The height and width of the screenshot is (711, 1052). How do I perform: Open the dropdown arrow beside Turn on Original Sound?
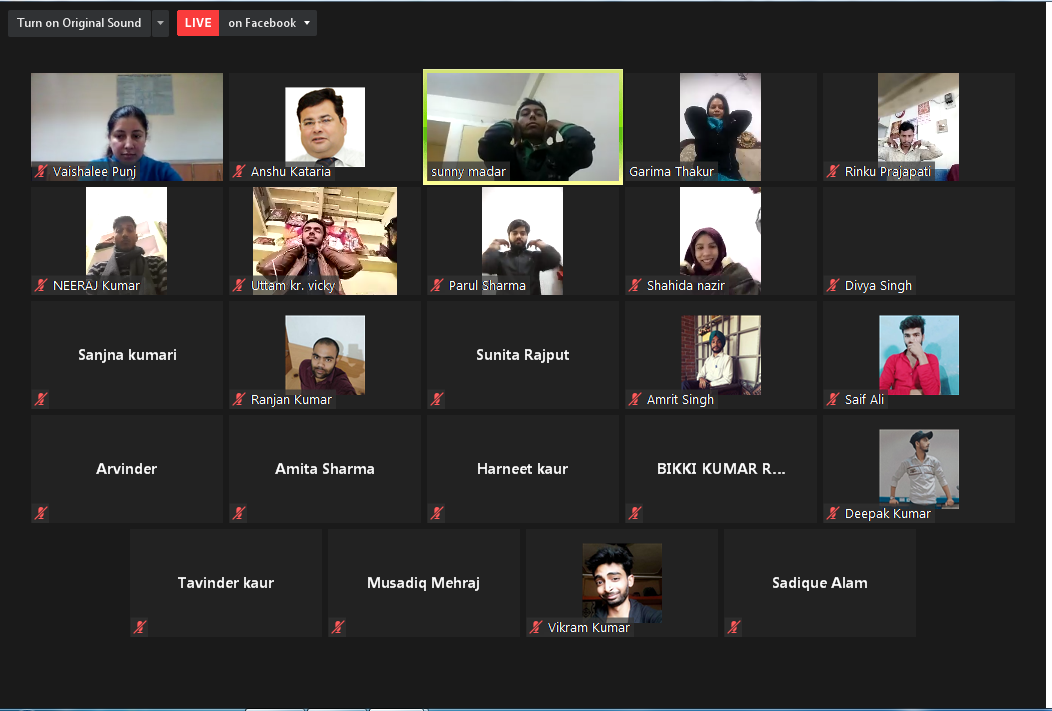coord(160,23)
